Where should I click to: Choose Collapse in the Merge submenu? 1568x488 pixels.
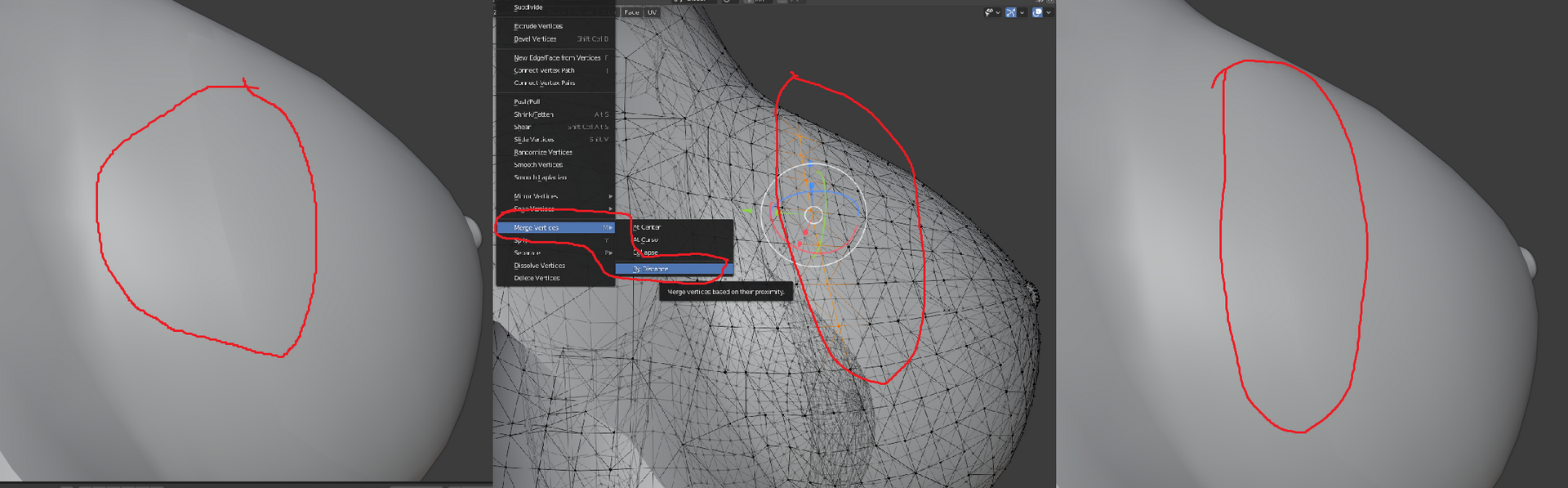click(x=674, y=253)
